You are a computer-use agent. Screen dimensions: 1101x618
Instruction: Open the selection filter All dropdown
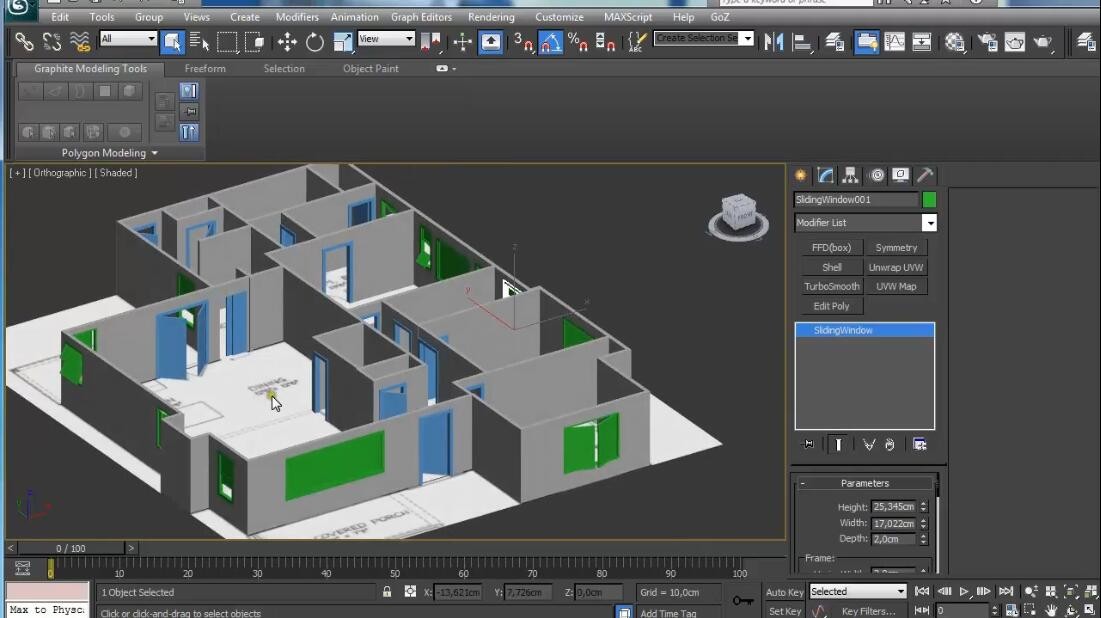(x=128, y=39)
